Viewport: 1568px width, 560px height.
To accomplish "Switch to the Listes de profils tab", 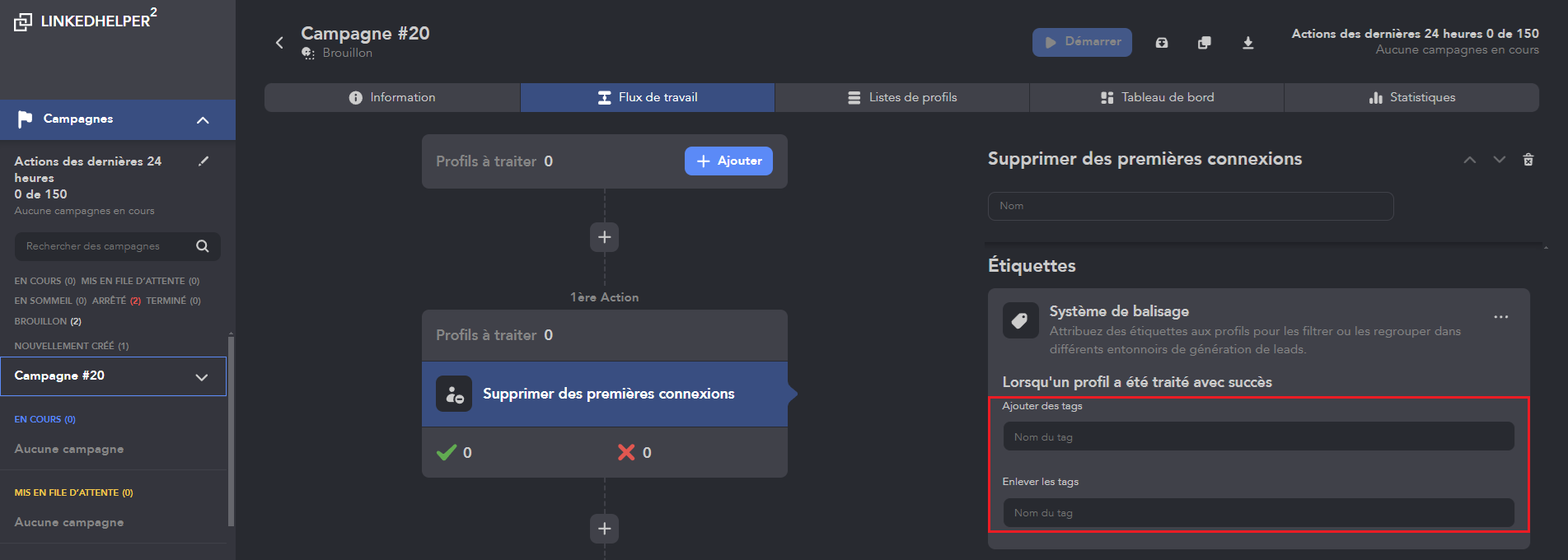I will tap(902, 97).
